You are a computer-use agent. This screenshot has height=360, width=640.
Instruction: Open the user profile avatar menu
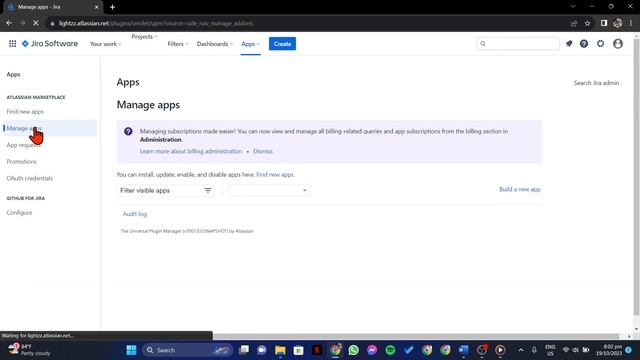coord(618,44)
